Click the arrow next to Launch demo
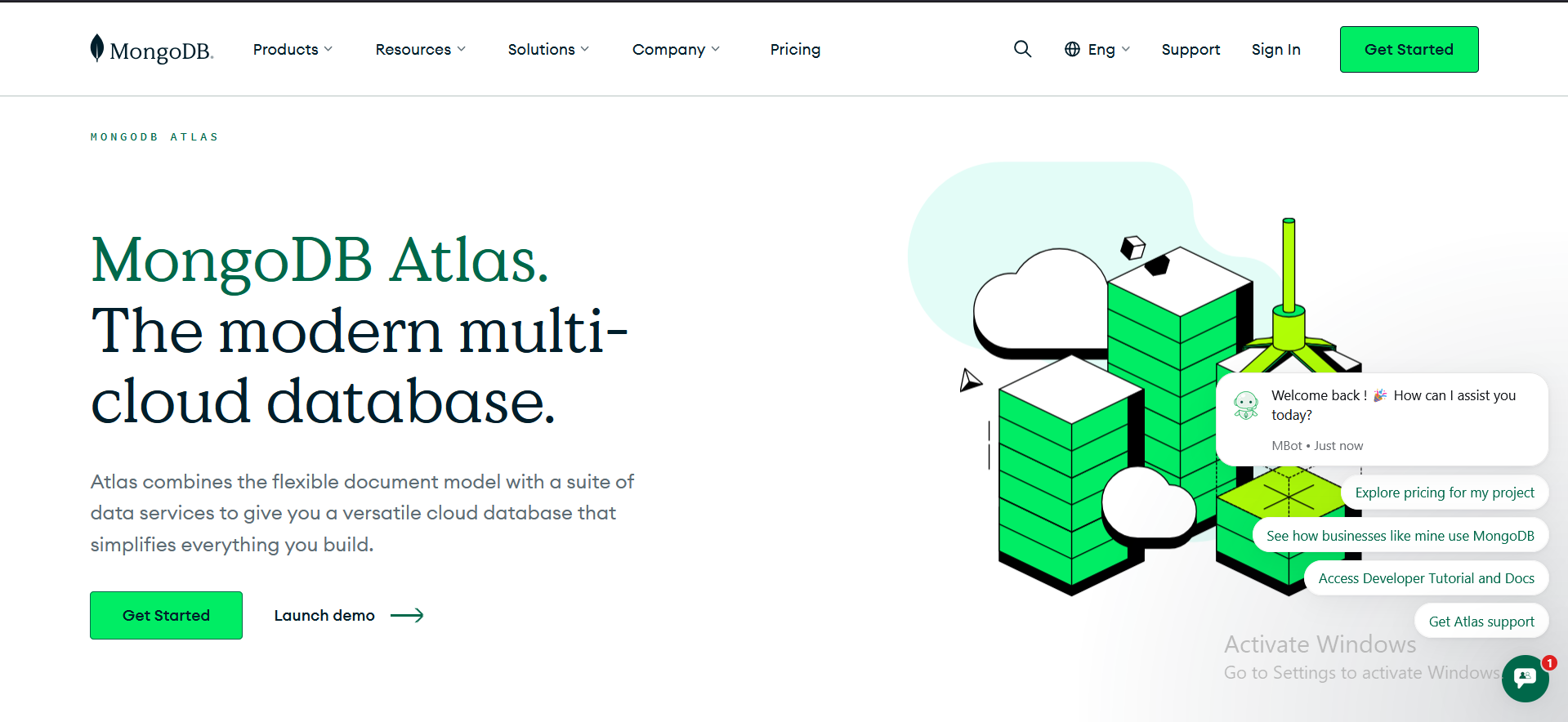 click(407, 616)
